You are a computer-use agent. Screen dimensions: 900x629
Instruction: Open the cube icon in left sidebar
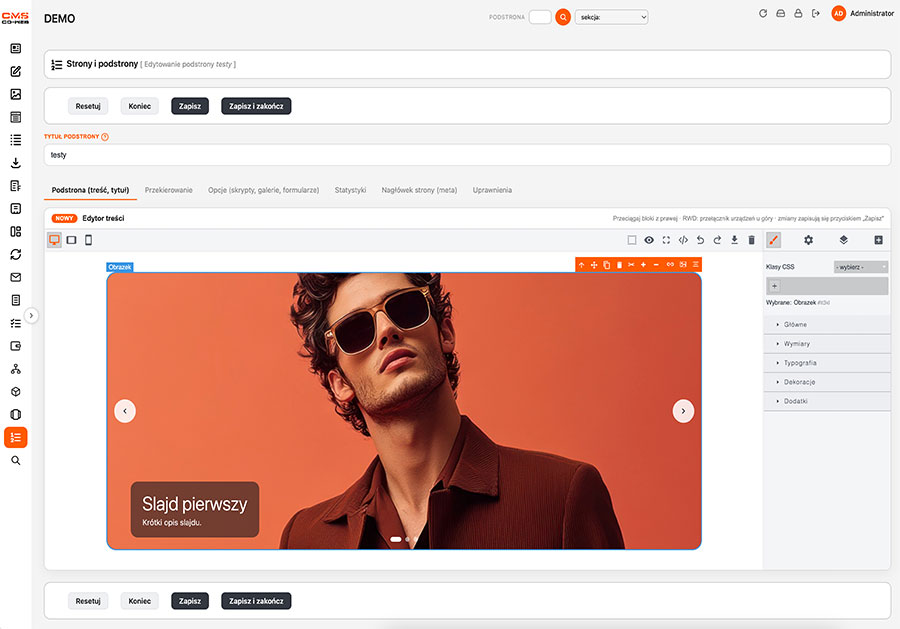coord(15,391)
